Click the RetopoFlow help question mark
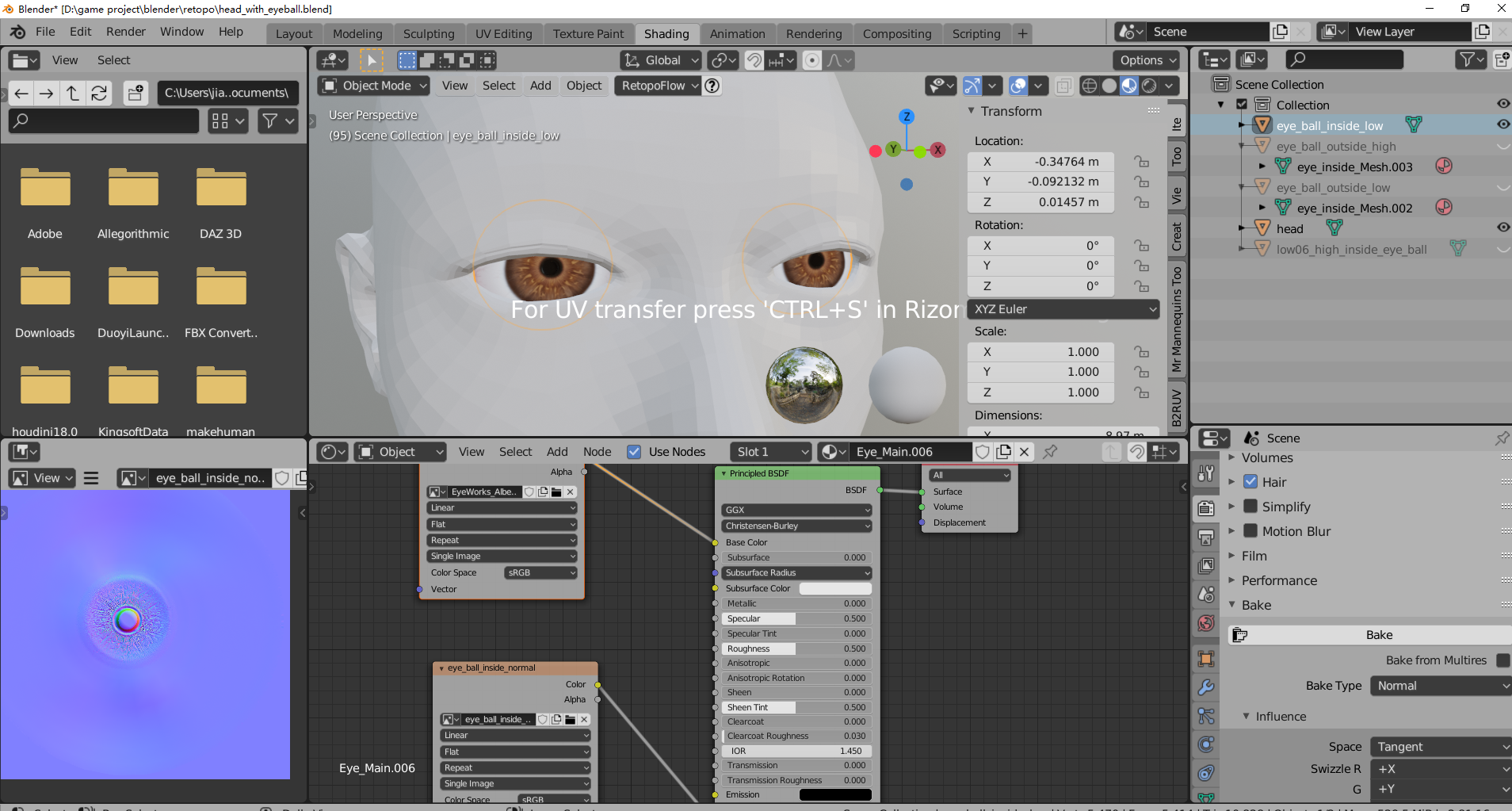This screenshot has width=1512, height=811. coord(712,86)
